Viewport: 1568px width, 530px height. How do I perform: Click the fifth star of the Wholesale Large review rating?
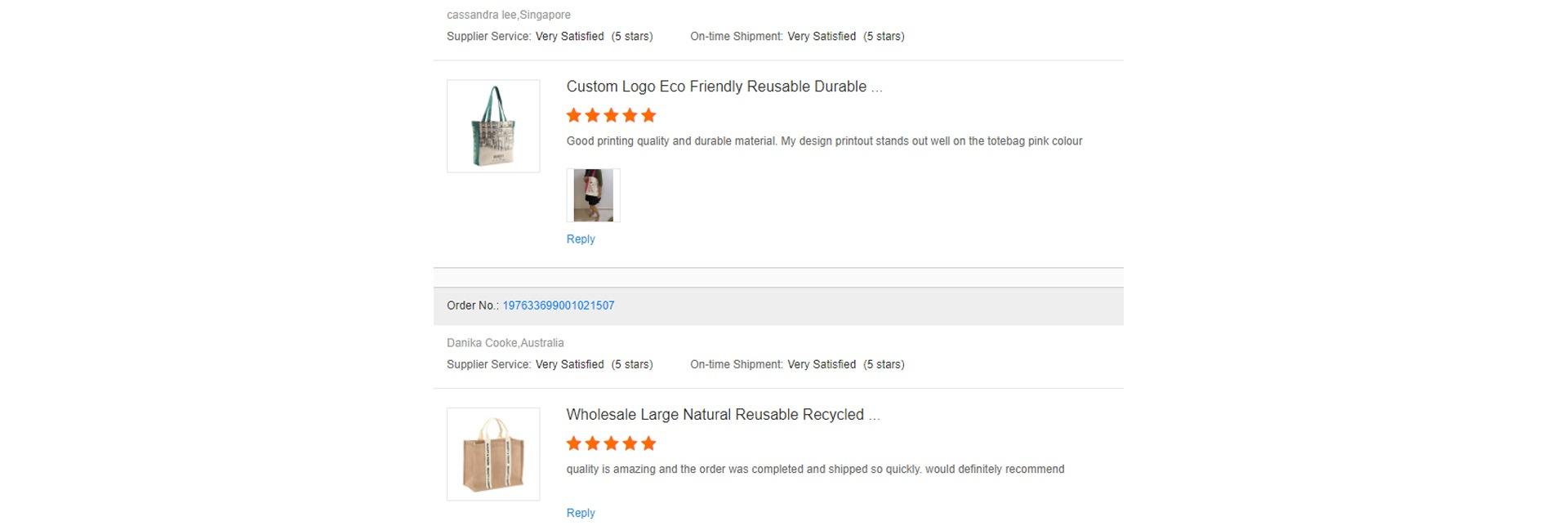tap(648, 443)
